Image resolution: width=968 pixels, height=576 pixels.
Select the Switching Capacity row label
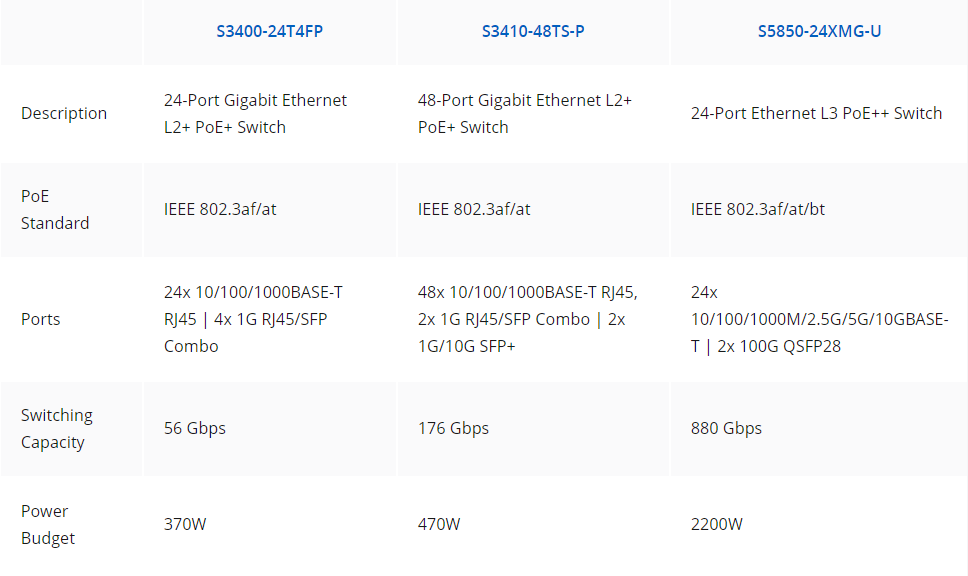[x=57, y=428]
